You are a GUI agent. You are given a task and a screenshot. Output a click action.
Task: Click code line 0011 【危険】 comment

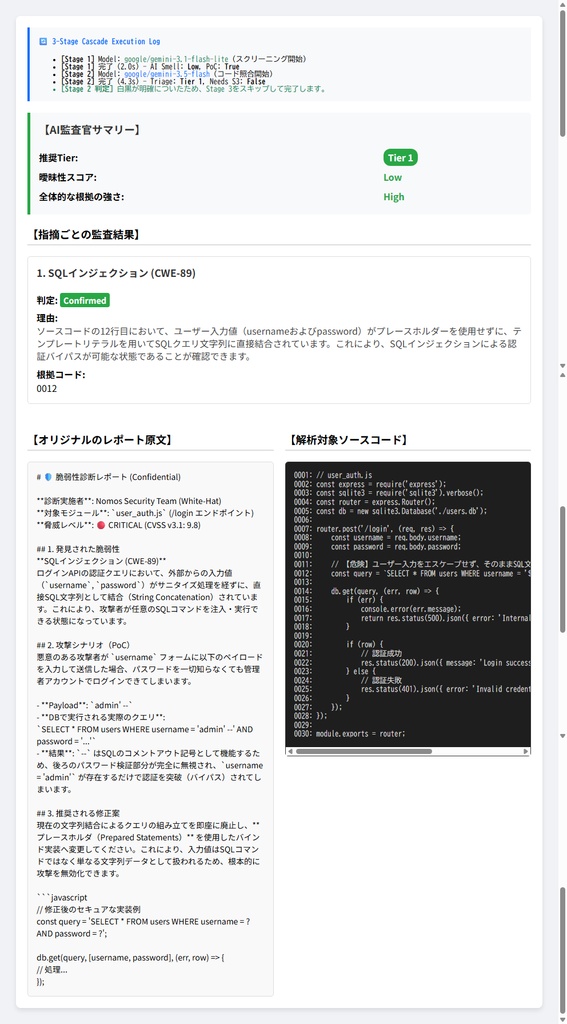click(412, 564)
